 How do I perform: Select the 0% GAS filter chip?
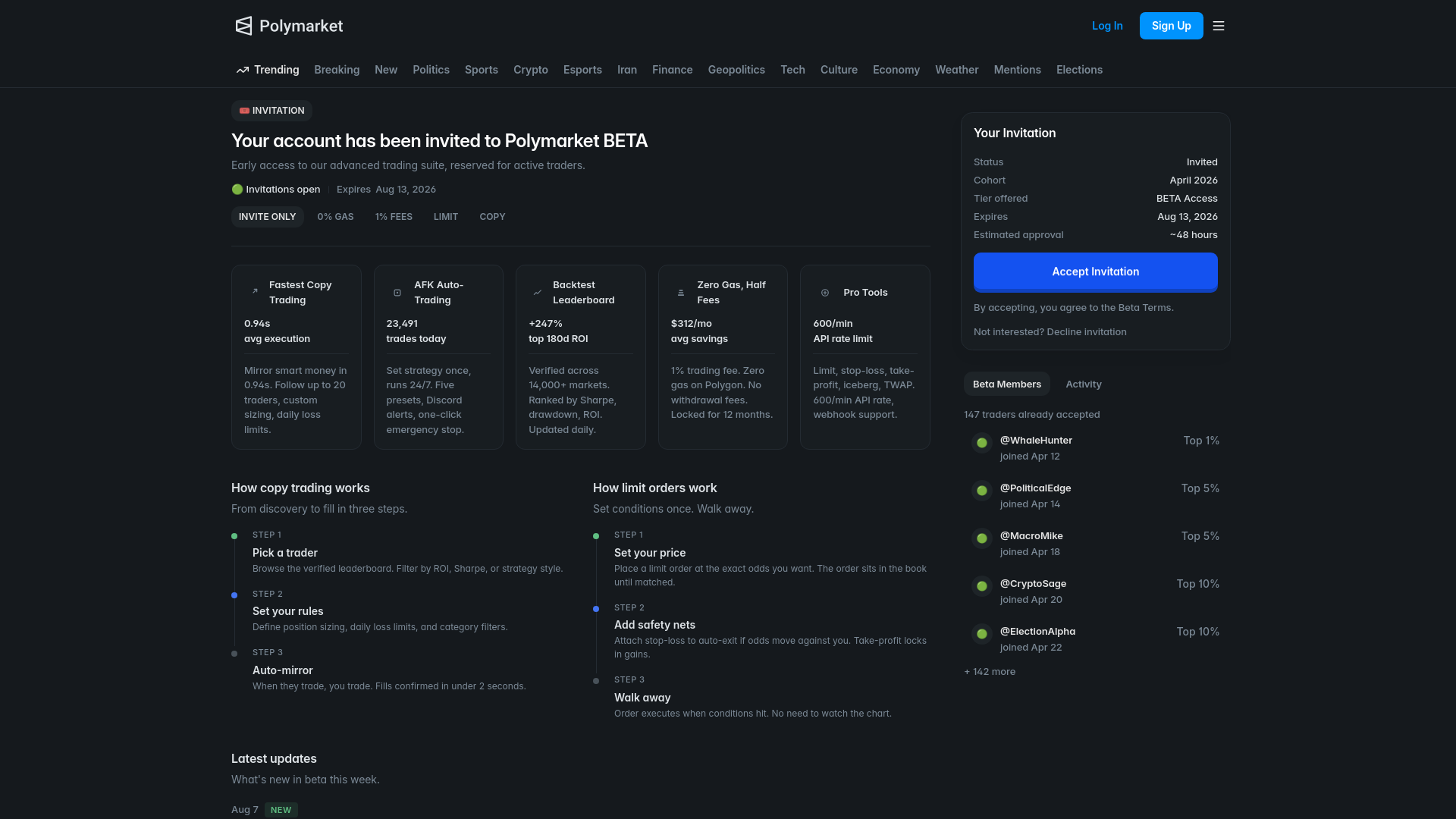tap(335, 217)
